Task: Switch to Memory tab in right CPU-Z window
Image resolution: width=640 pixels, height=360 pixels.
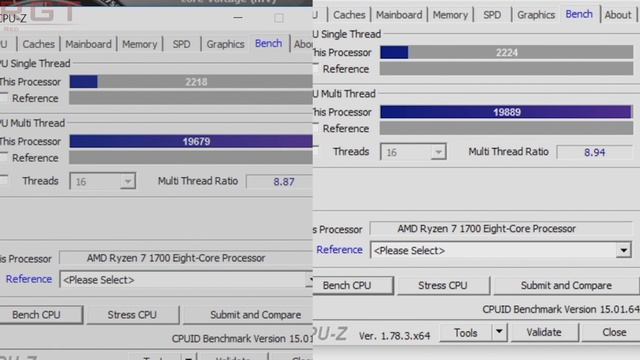Action: point(450,15)
